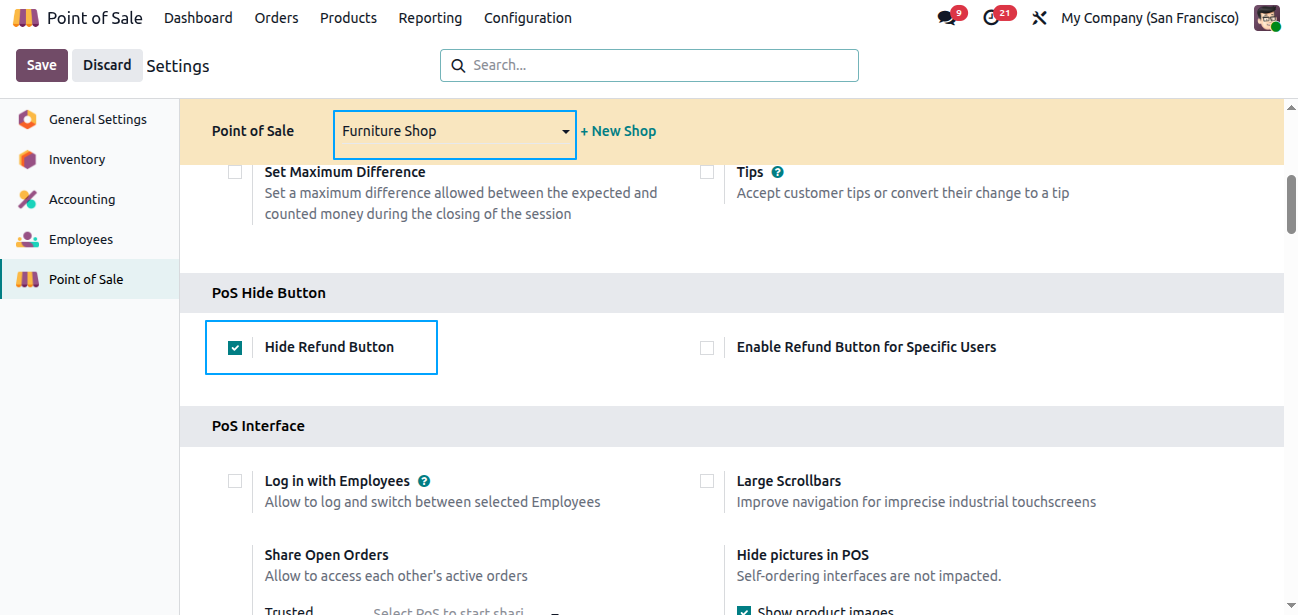This screenshot has width=1298, height=615.
Task: Select the Inventory settings tab label
Action: click(77, 160)
